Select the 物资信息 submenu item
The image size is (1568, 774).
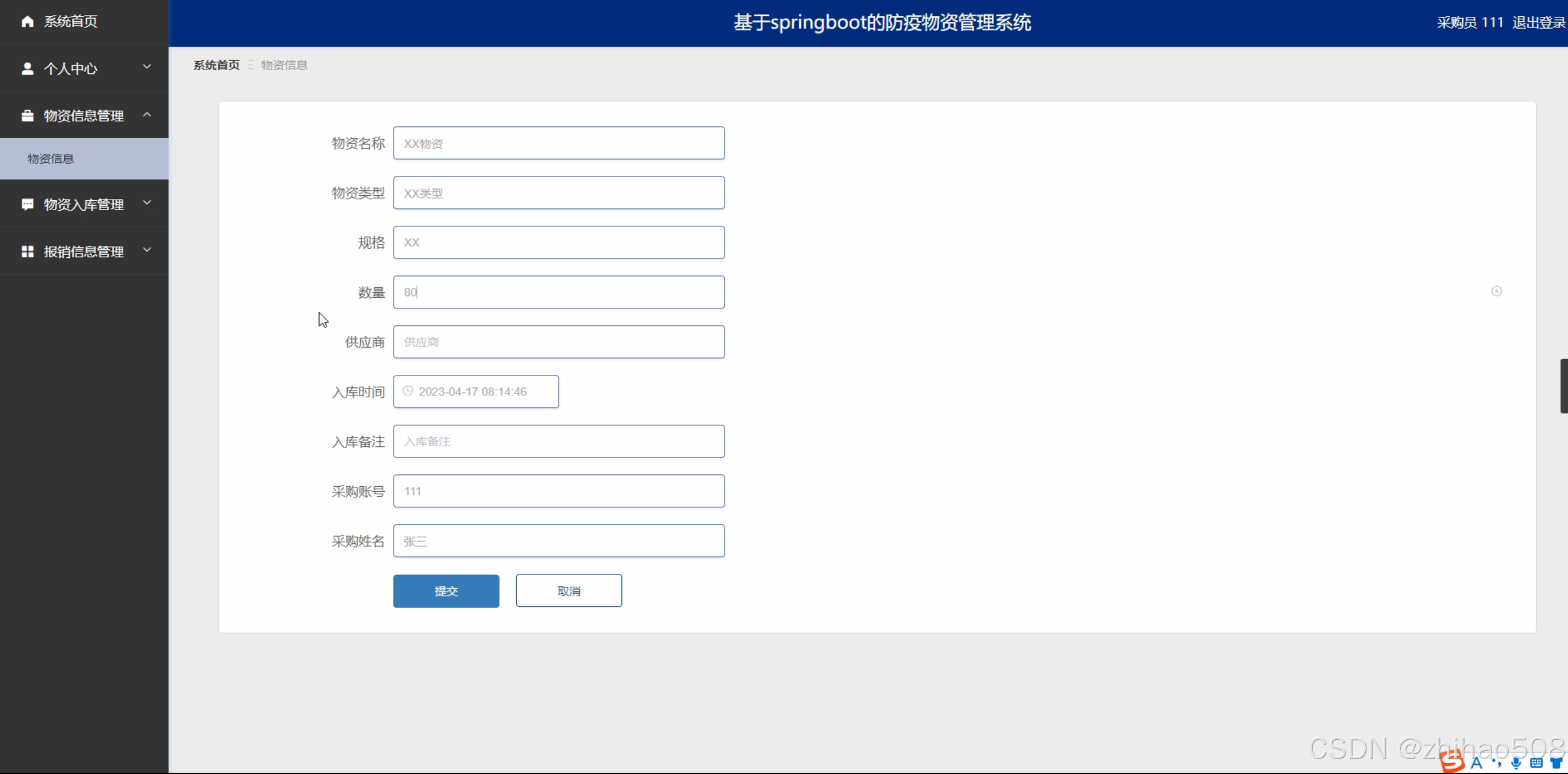(x=51, y=159)
